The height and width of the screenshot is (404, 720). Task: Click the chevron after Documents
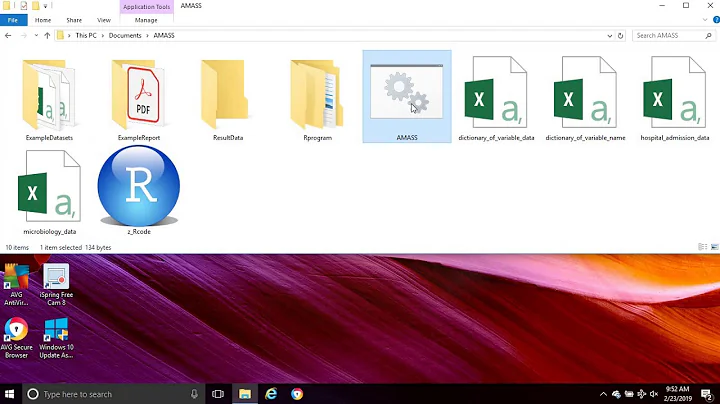click(x=147, y=35)
